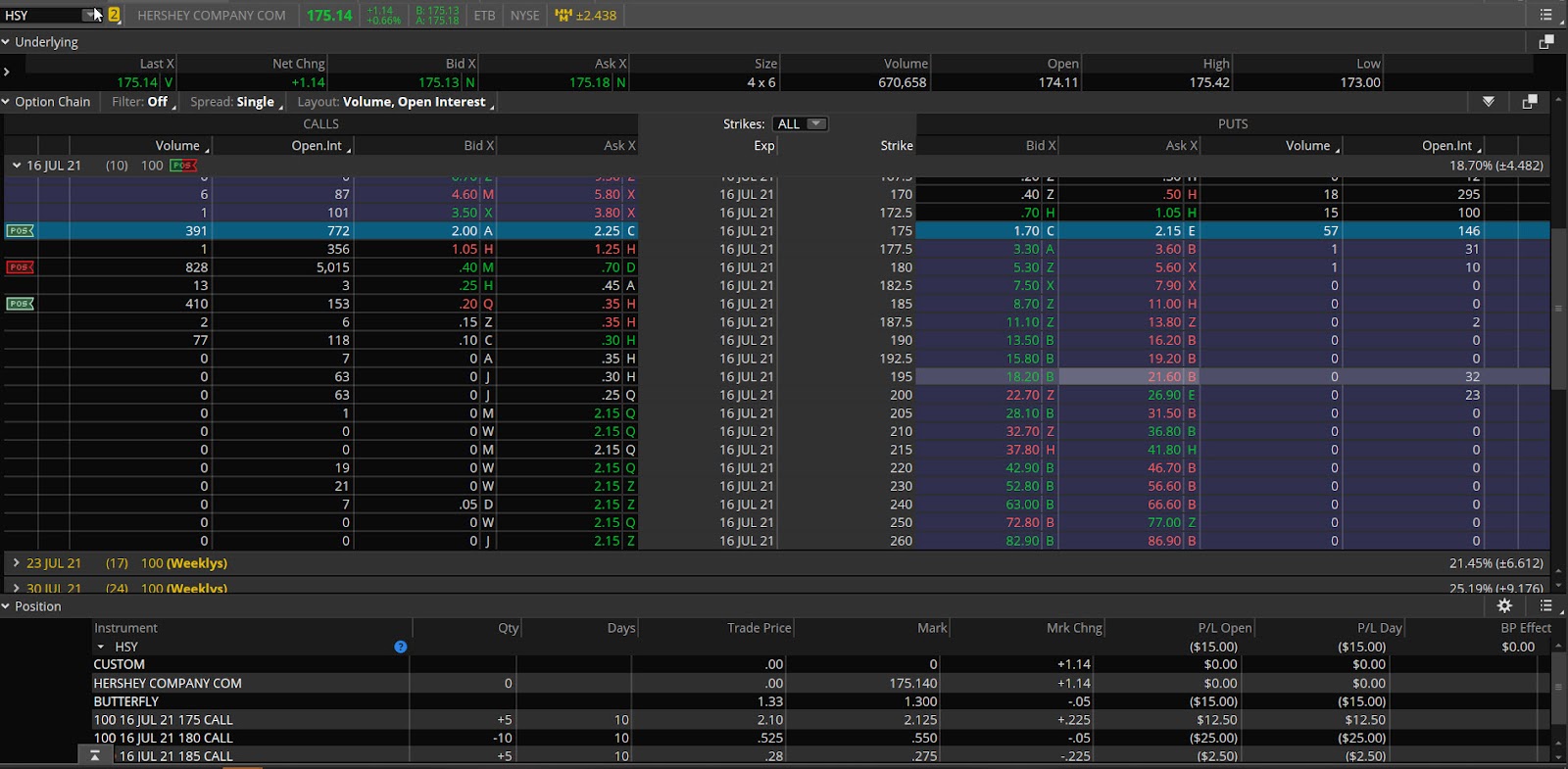The height and width of the screenshot is (769, 1568).
Task: Click the call ask 3.80 at the 172.5 strike
Action: 607,213
